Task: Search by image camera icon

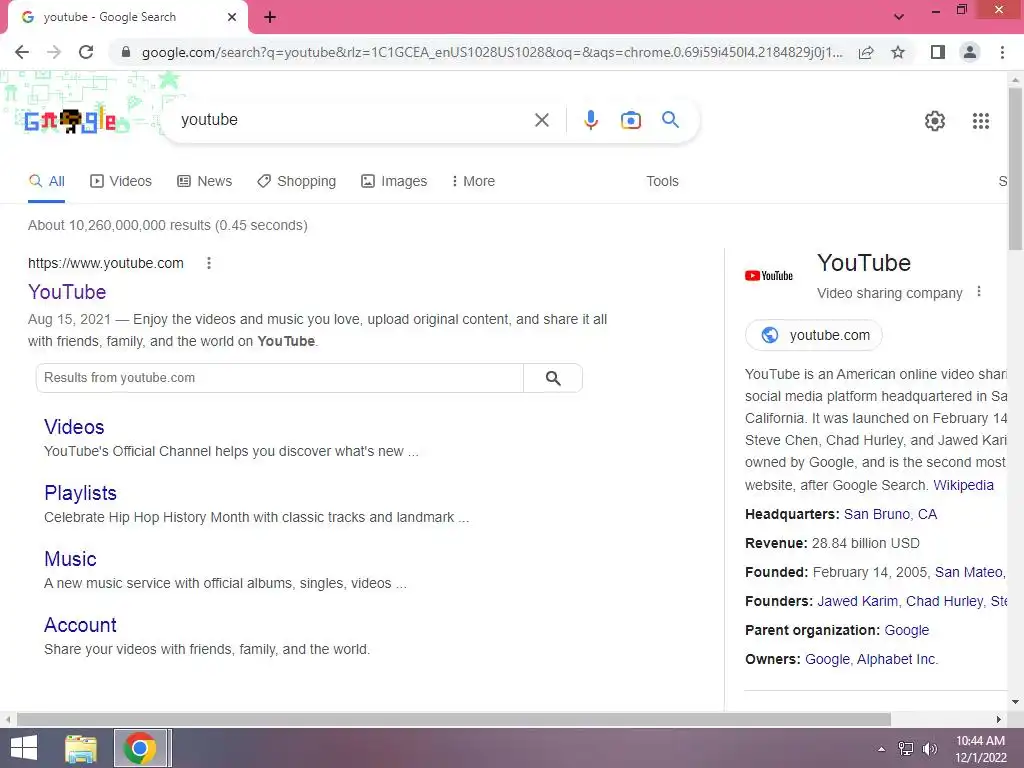Action: [x=630, y=120]
